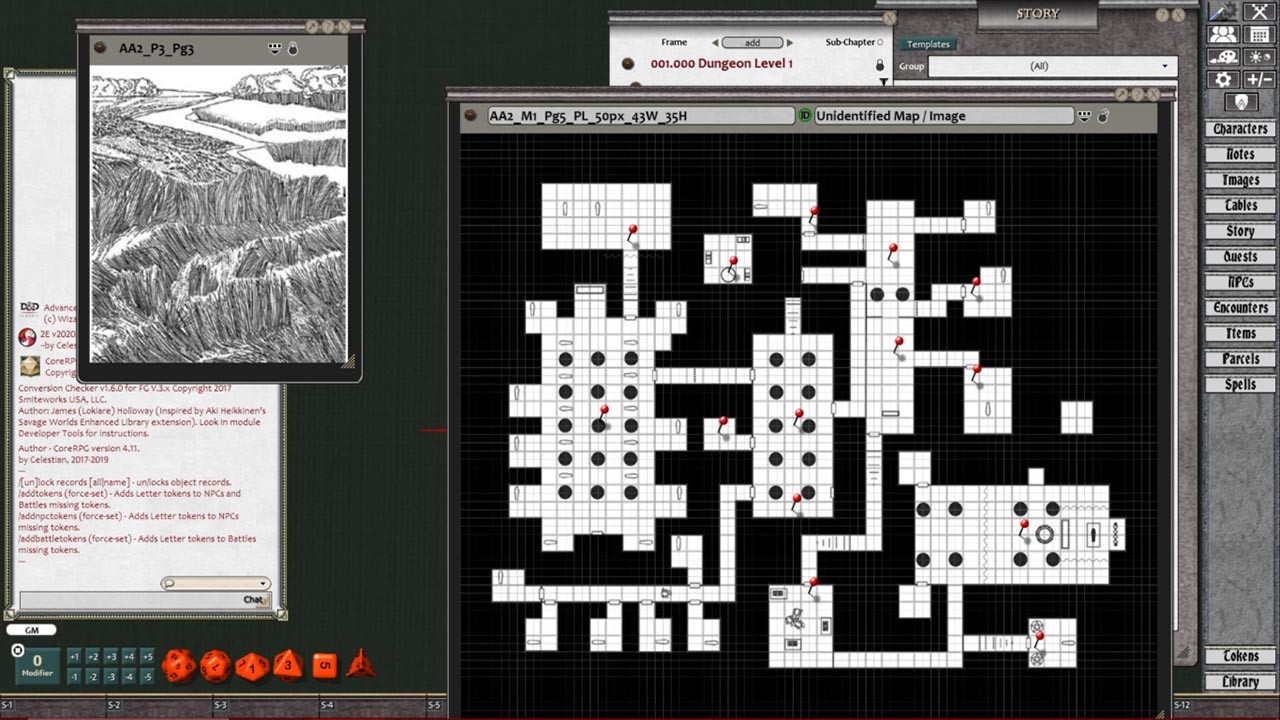Click the frame 'add' button
The height and width of the screenshot is (720, 1280).
(752, 43)
